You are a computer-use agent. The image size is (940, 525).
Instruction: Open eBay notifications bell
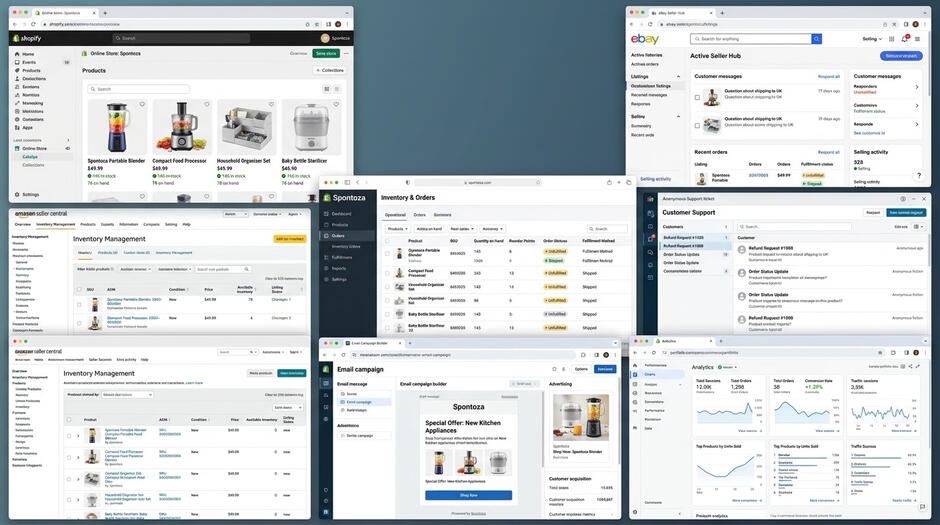click(905, 39)
